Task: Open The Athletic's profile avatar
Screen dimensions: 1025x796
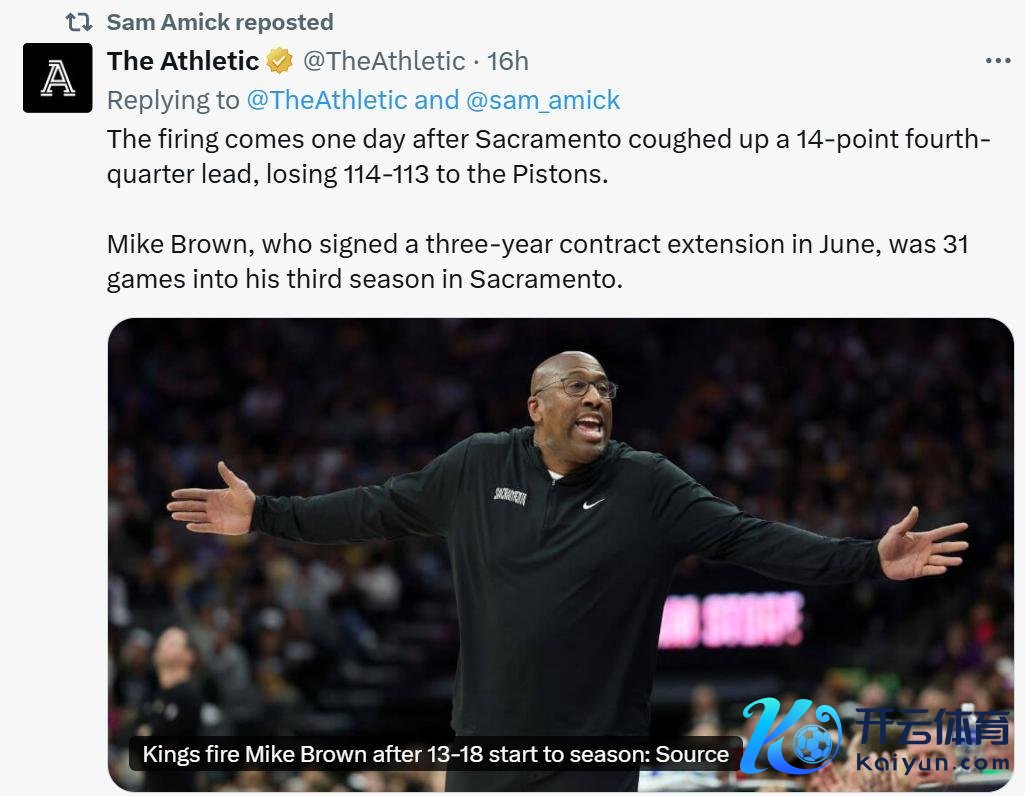Action: pyautogui.click(x=57, y=78)
